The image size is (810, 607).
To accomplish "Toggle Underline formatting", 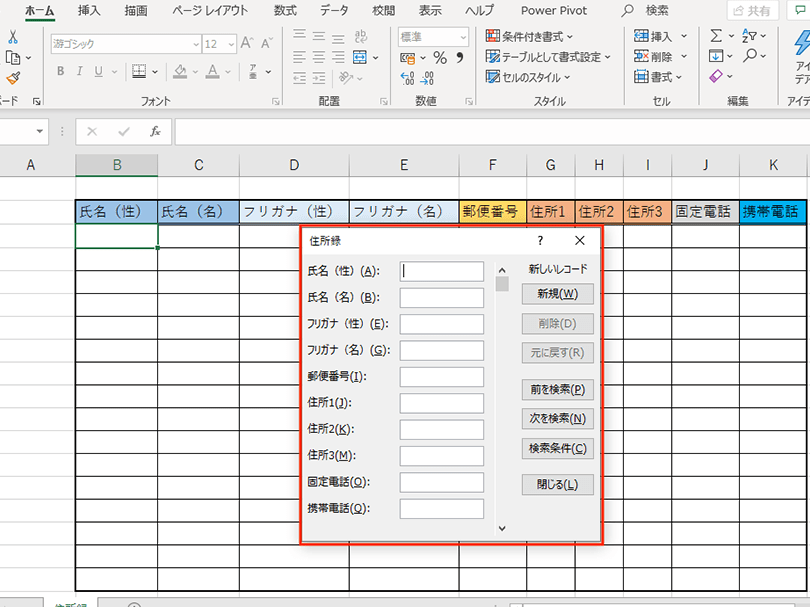I will (98, 71).
